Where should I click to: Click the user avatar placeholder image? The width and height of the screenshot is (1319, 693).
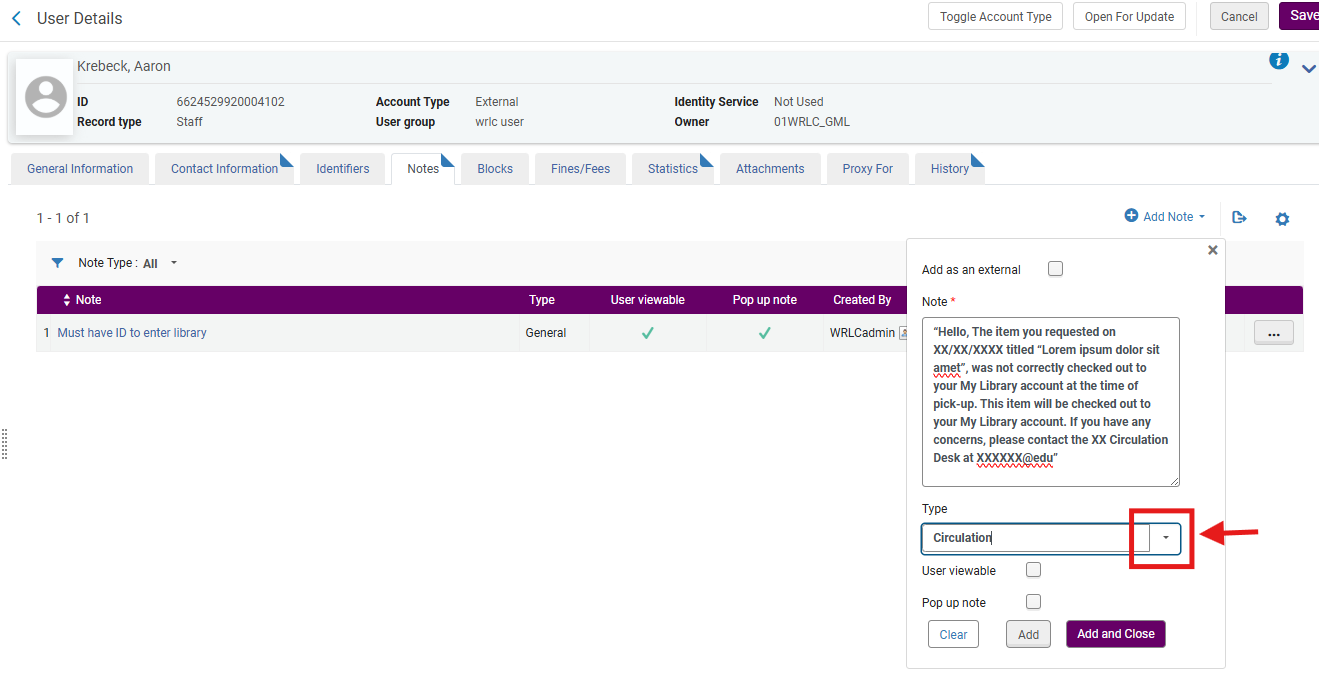pos(45,97)
